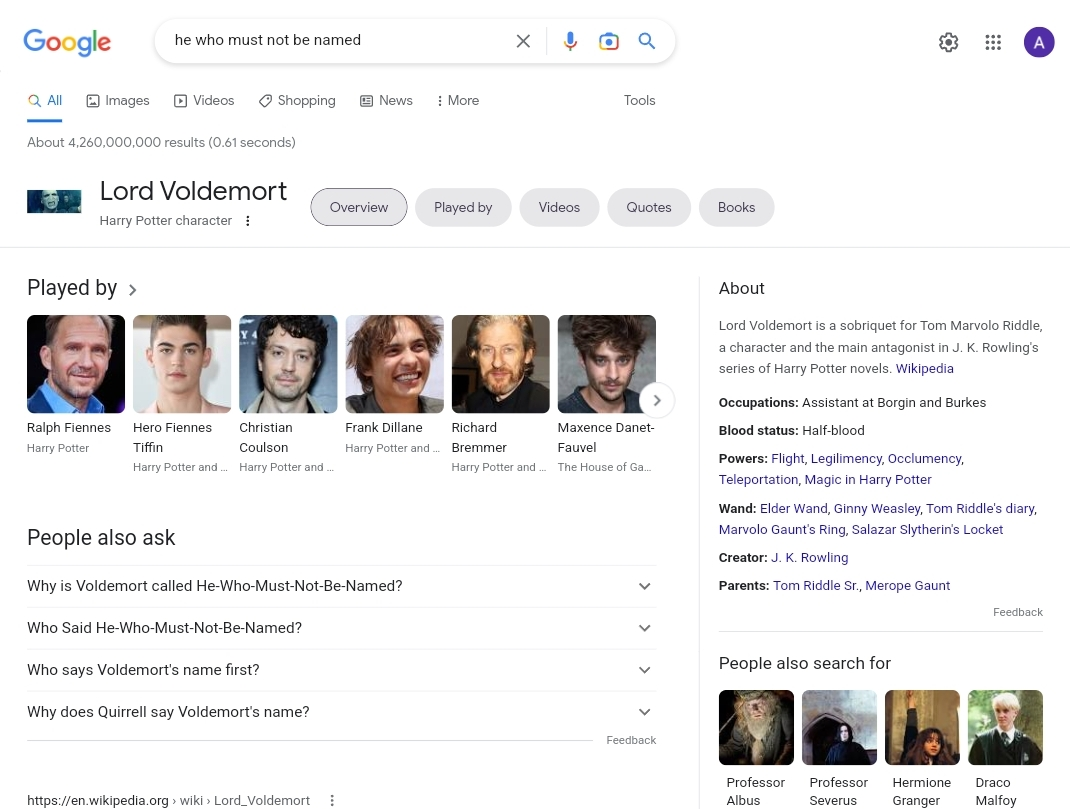
Task: Switch to the Shopping tab
Action: click(297, 101)
